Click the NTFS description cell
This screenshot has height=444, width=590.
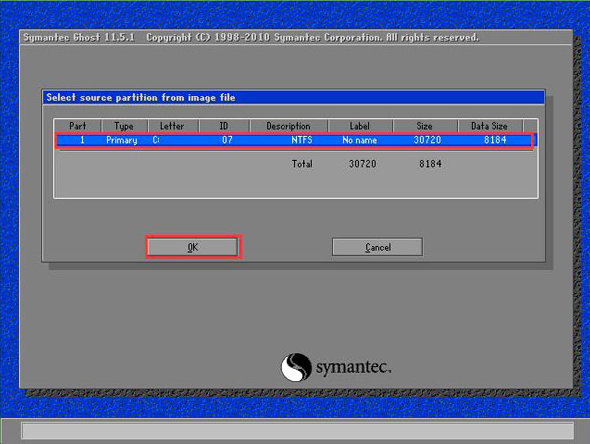click(x=302, y=140)
